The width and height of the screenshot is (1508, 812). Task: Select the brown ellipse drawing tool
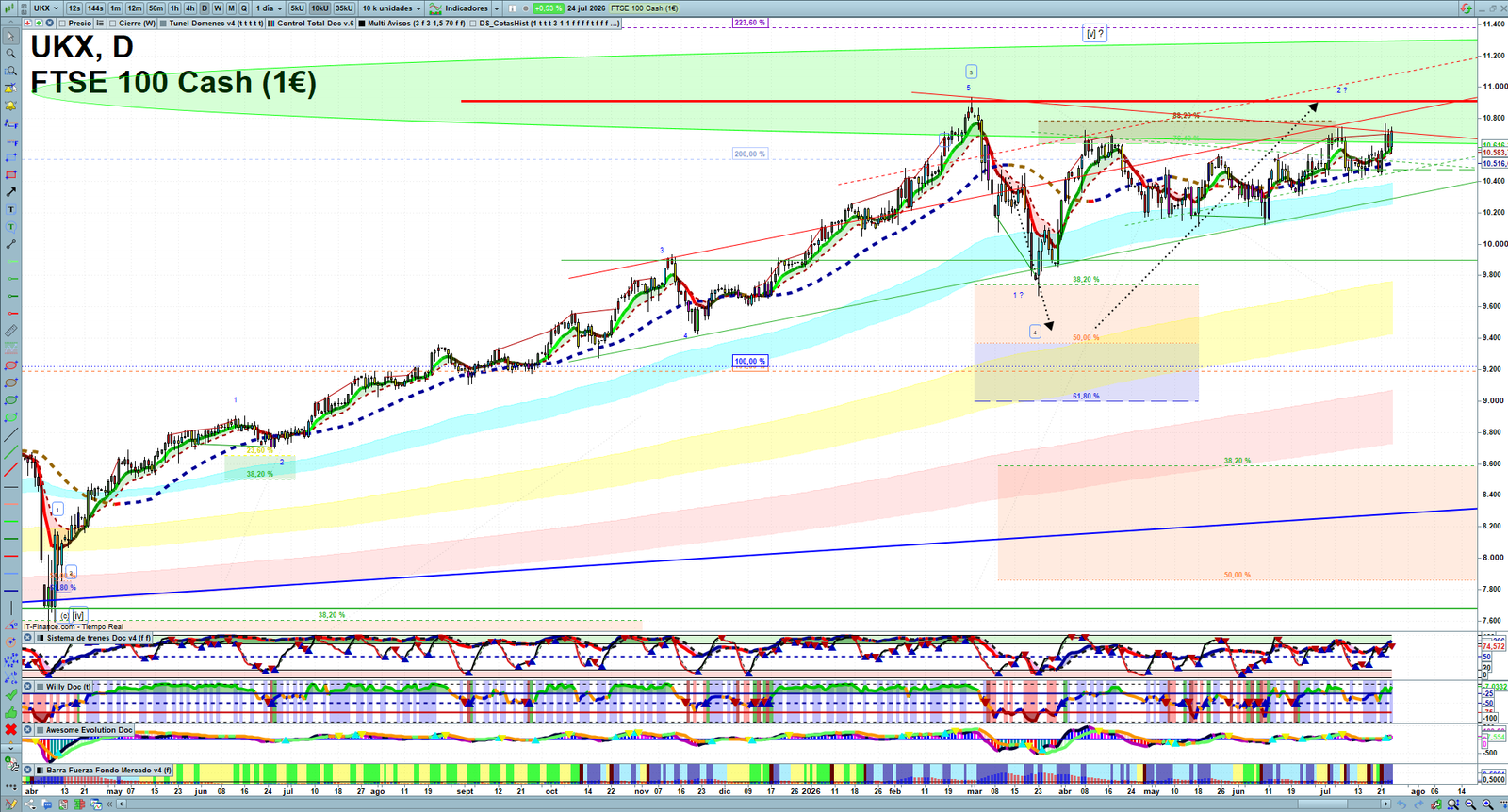(11, 382)
